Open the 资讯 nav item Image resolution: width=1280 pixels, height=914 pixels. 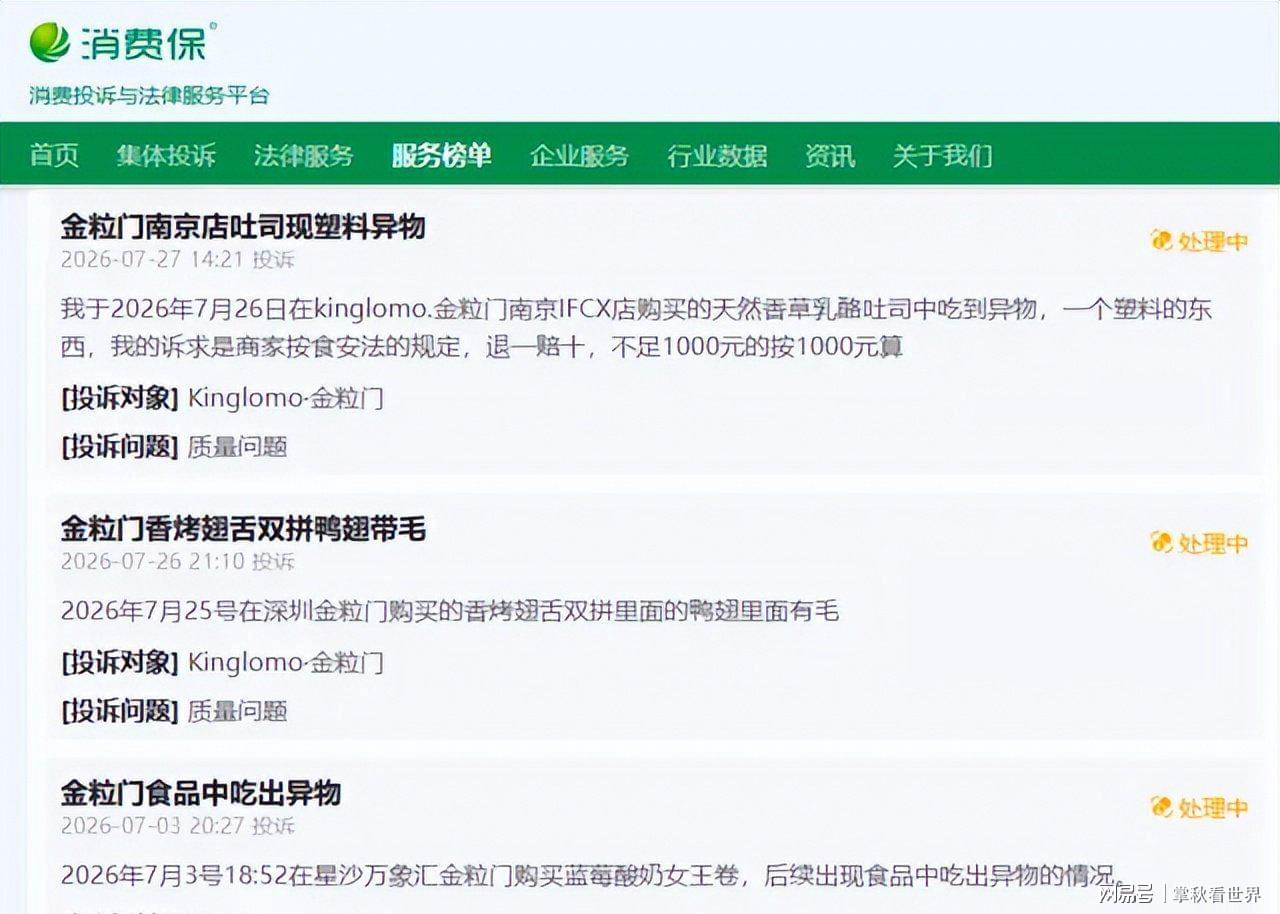[x=831, y=155]
